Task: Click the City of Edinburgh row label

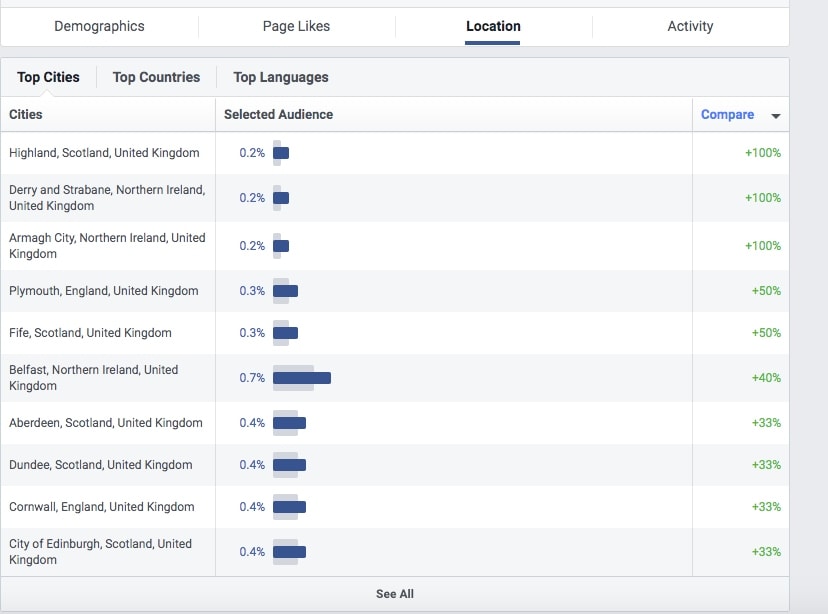Action: pos(100,552)
